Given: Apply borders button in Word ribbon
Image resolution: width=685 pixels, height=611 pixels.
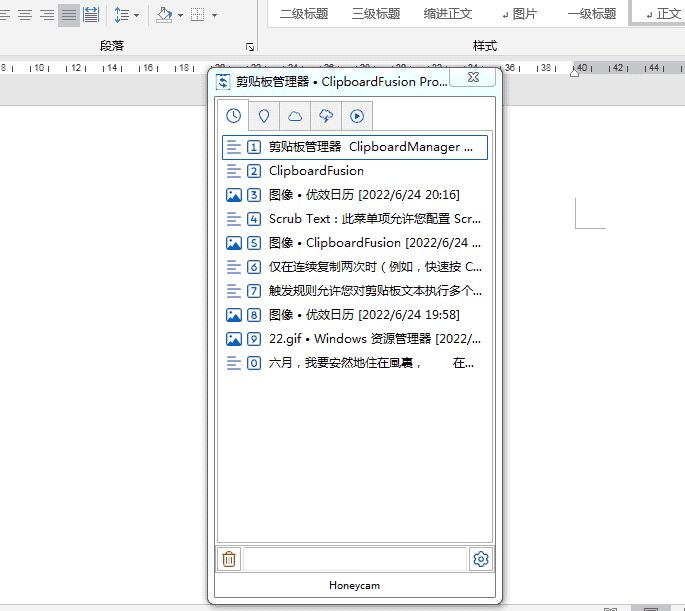Looking at the screenshot, I should click(197, 15).
